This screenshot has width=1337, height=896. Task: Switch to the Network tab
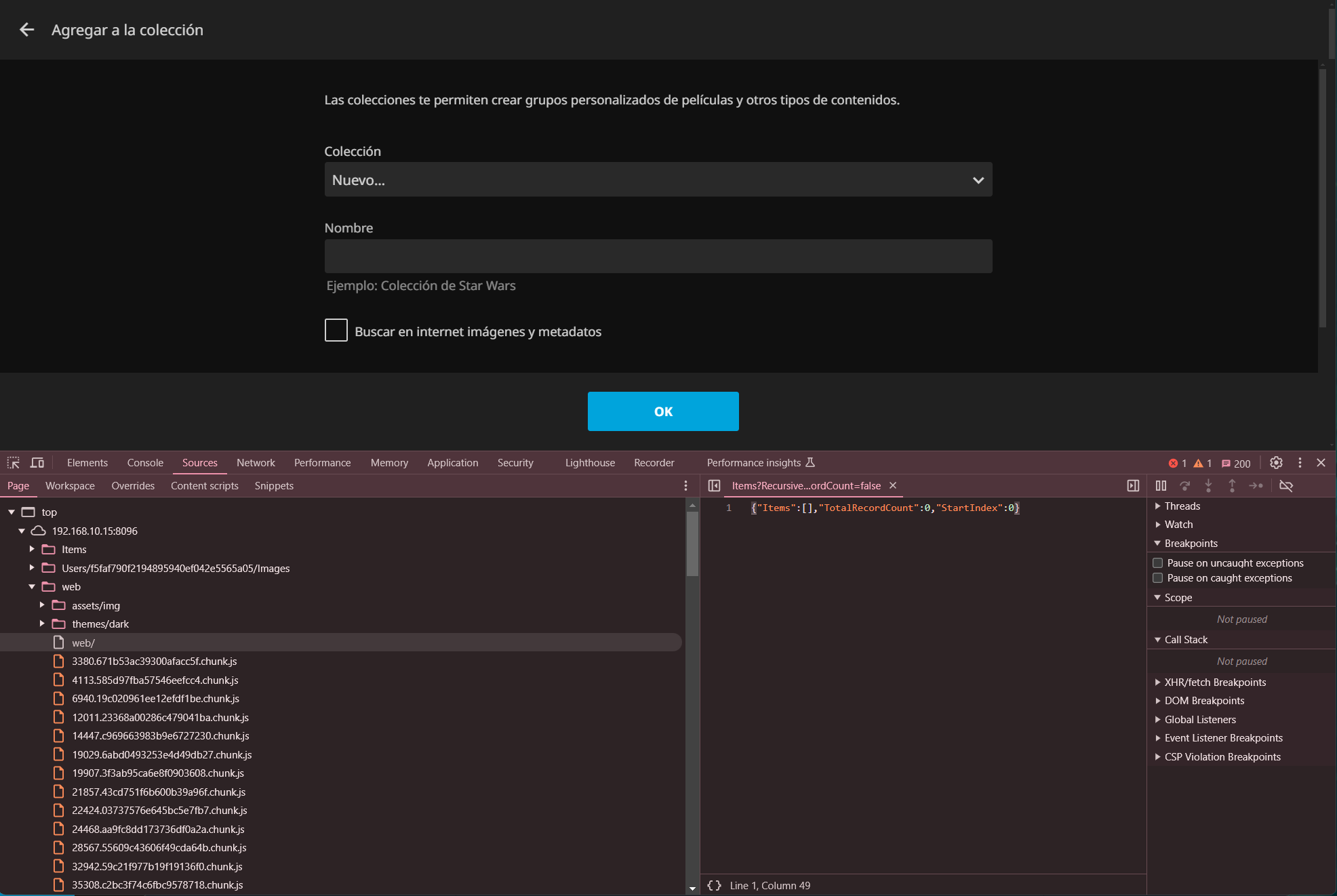click(256, 463)
